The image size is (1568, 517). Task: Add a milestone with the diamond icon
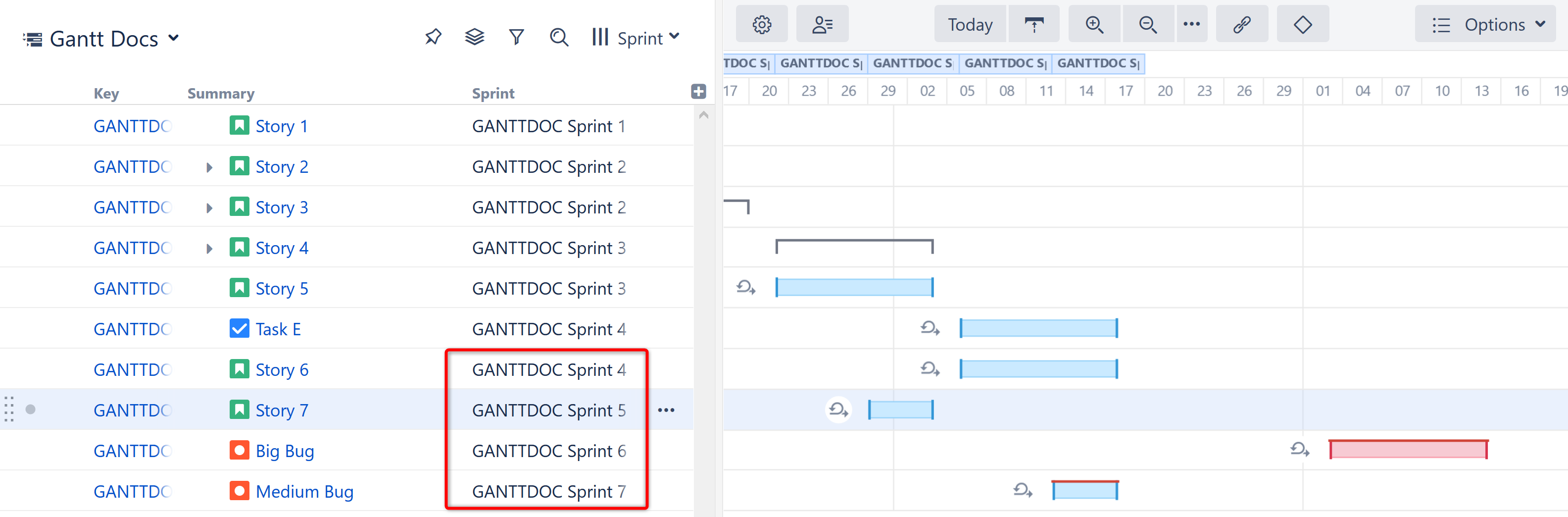(x=1303, y=24)
